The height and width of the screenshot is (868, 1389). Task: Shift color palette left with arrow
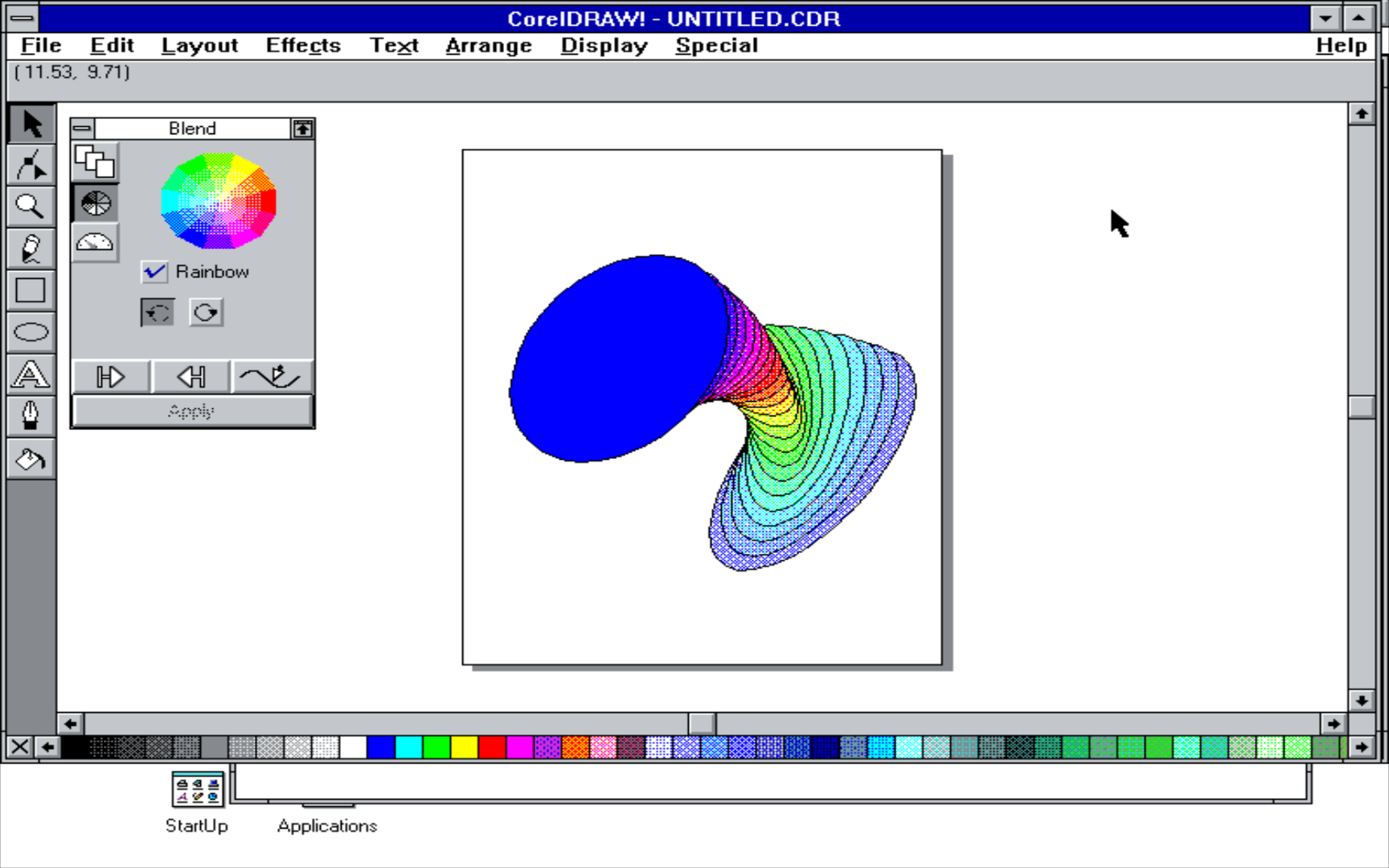48,747
